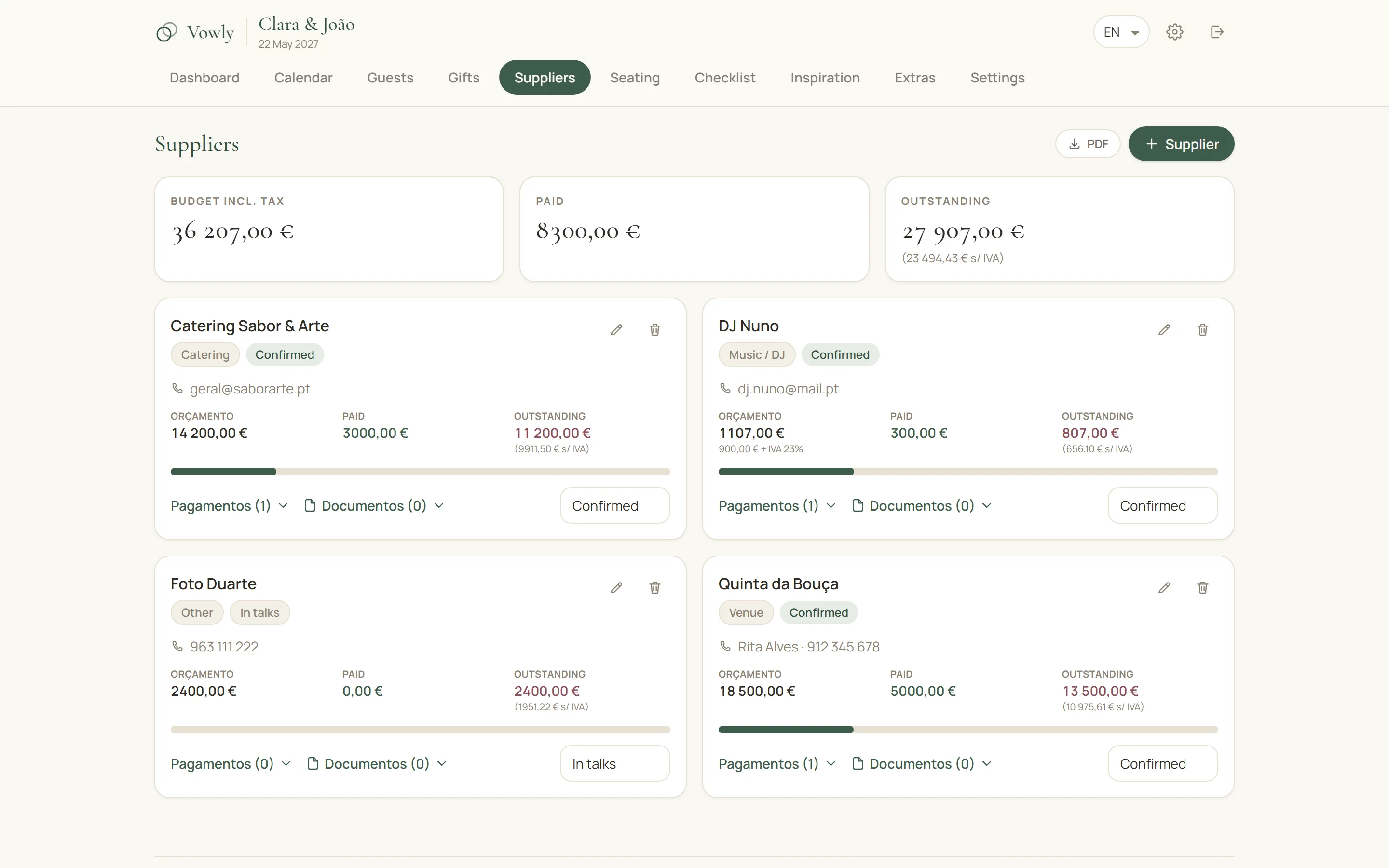Screen dimensions: 1389x868
Task: Download the suppliers PDF
Action: point(1088,144)
